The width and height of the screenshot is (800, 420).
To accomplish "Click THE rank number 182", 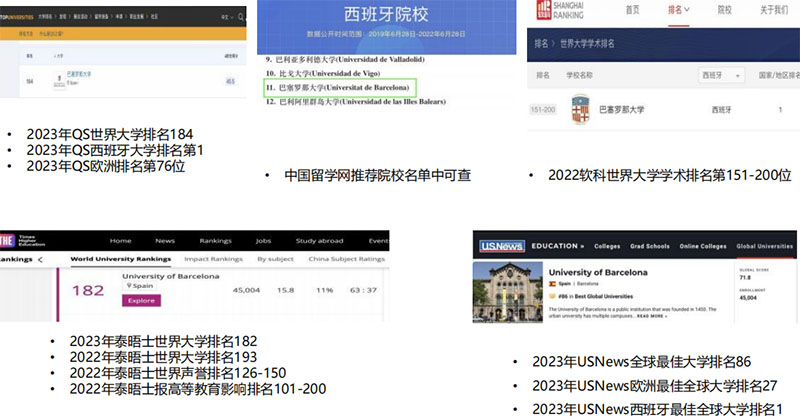I will (x=88, y=290).
